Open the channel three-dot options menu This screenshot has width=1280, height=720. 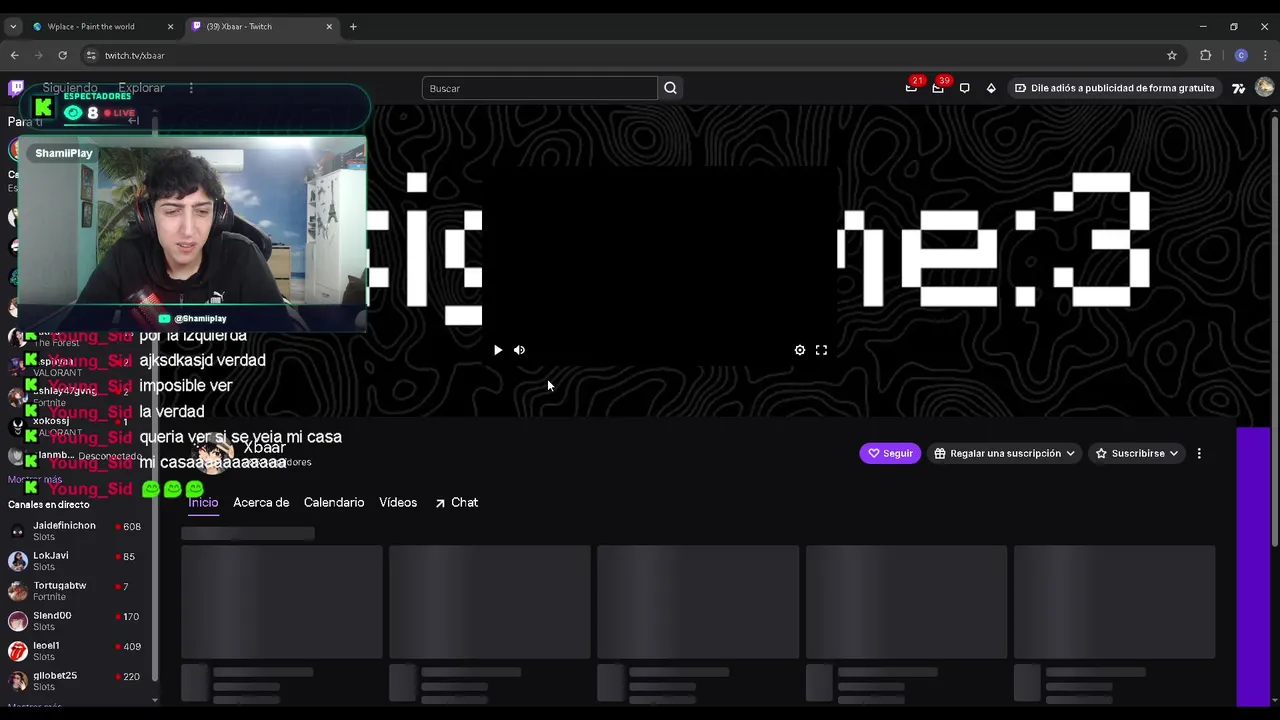click(x=1199, y=453)
